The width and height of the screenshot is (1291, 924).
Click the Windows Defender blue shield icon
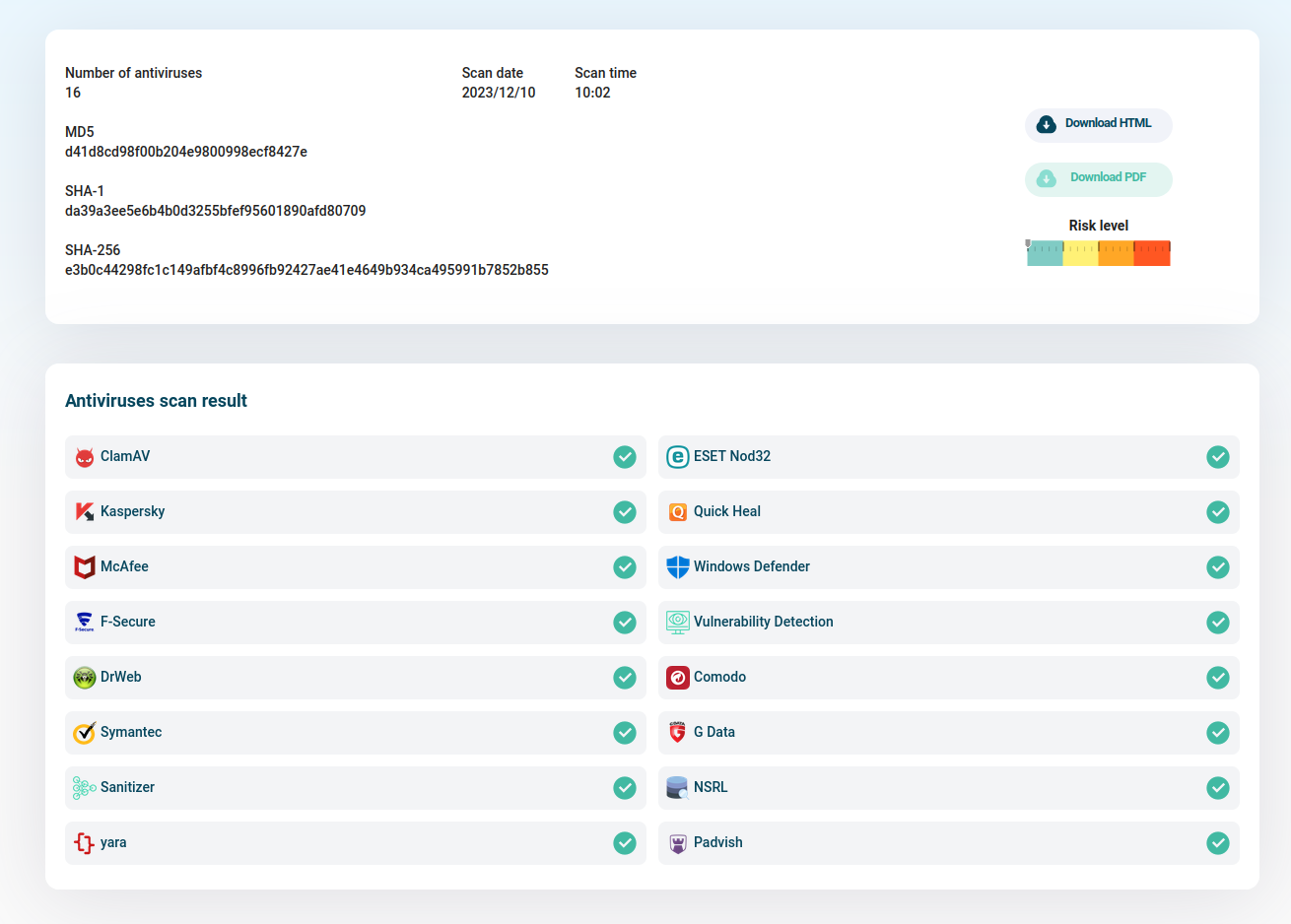[678, 567]
